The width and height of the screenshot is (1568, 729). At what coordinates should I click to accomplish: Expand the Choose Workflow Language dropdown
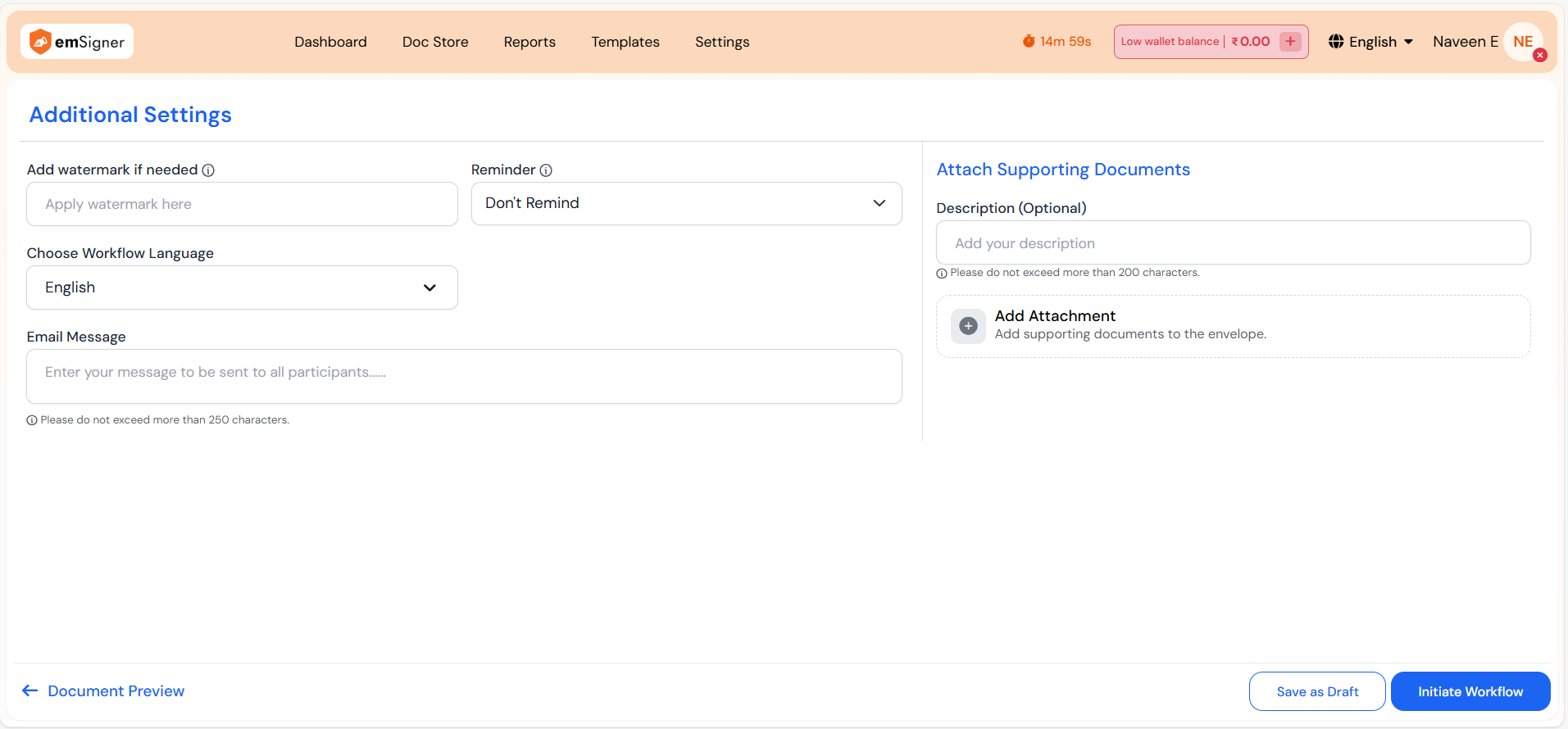242,288
